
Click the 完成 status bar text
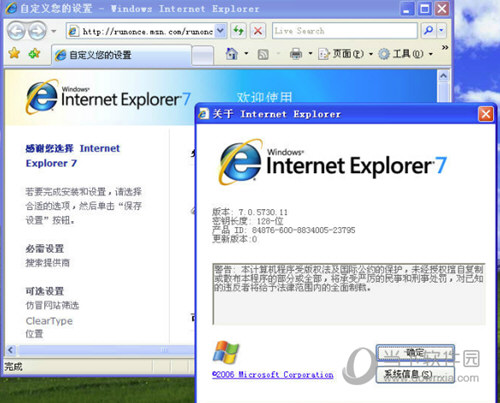13,367
